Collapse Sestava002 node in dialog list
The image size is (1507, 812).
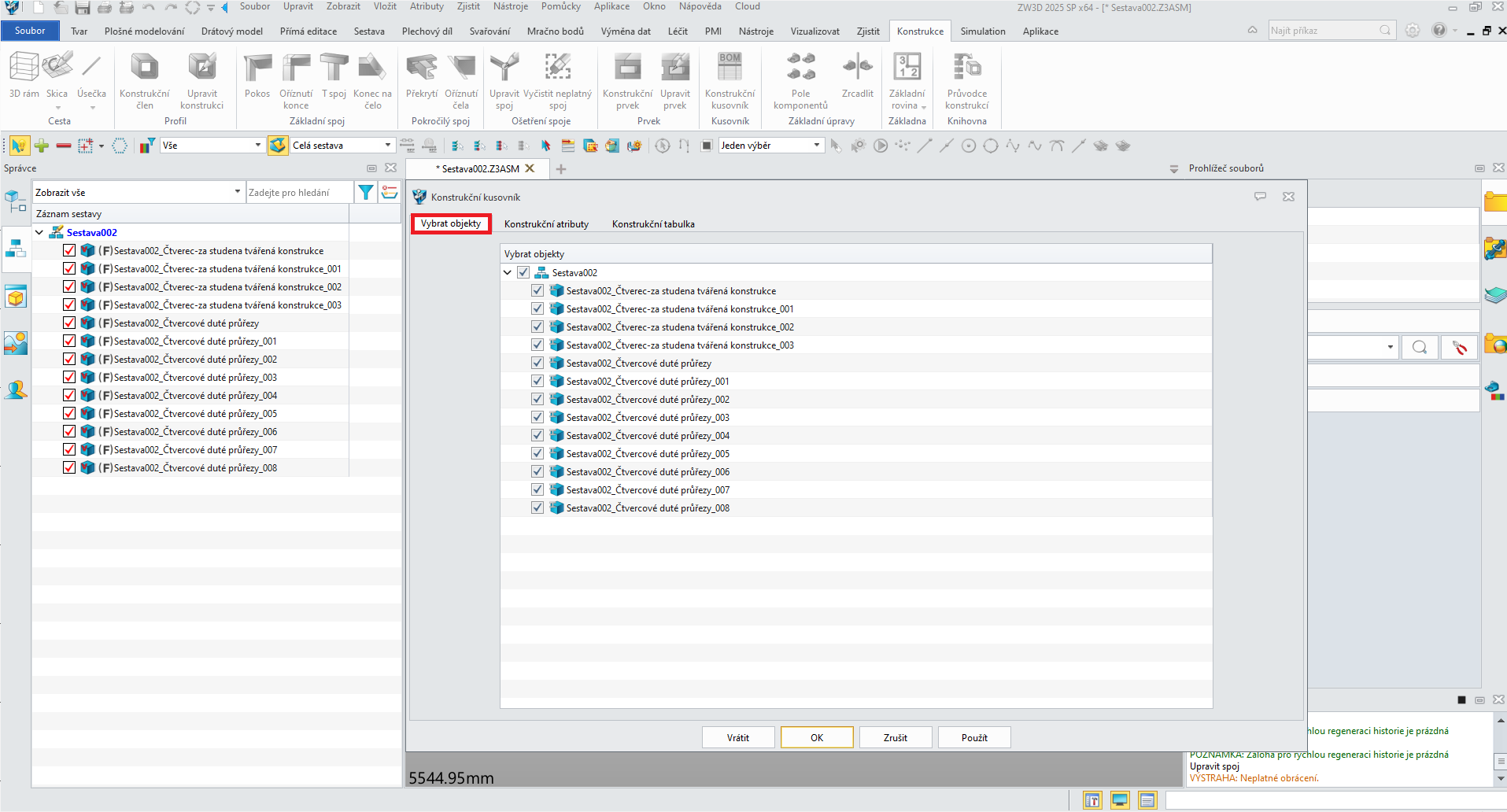click(x=508, y=272)
